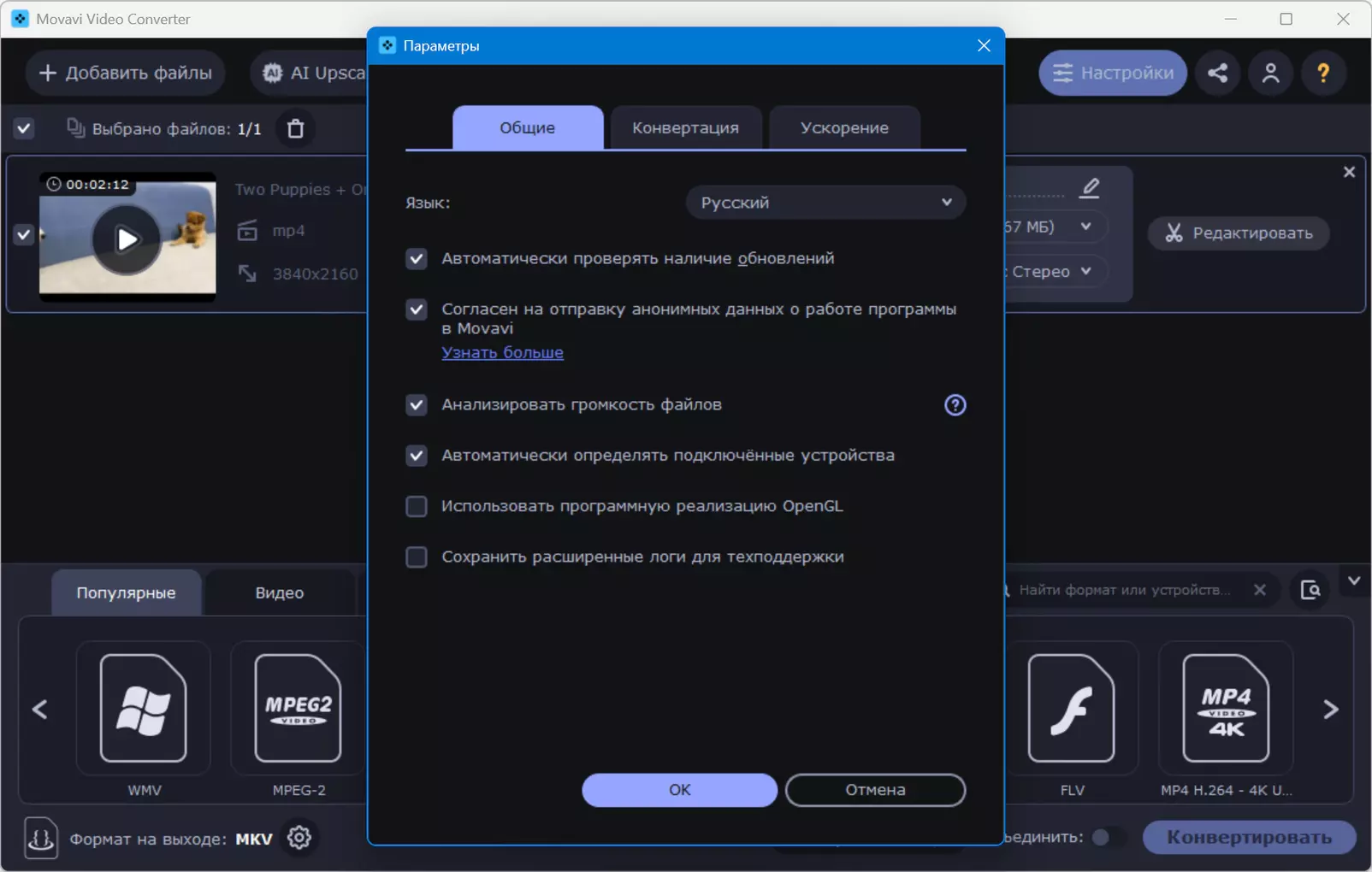This screenshot has height=872, width=1372.
Task: Select the MPEG-2 format icon
Action: [298, 708]
